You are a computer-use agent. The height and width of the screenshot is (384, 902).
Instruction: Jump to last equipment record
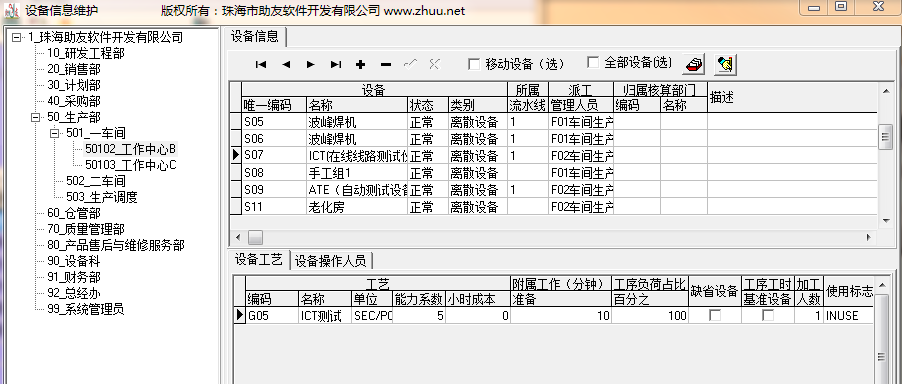(x=336, y=64)
